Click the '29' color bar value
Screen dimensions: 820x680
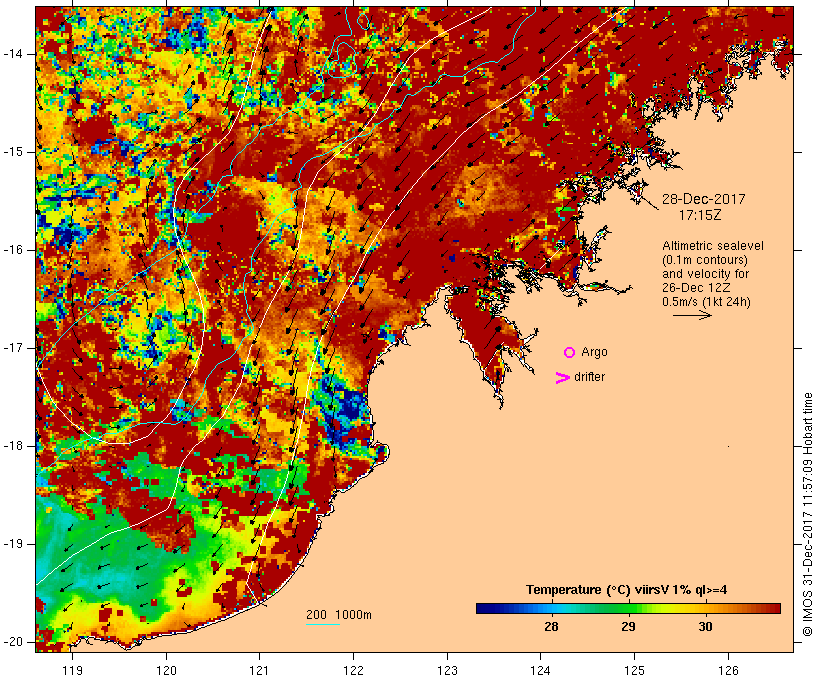point(628,626)
